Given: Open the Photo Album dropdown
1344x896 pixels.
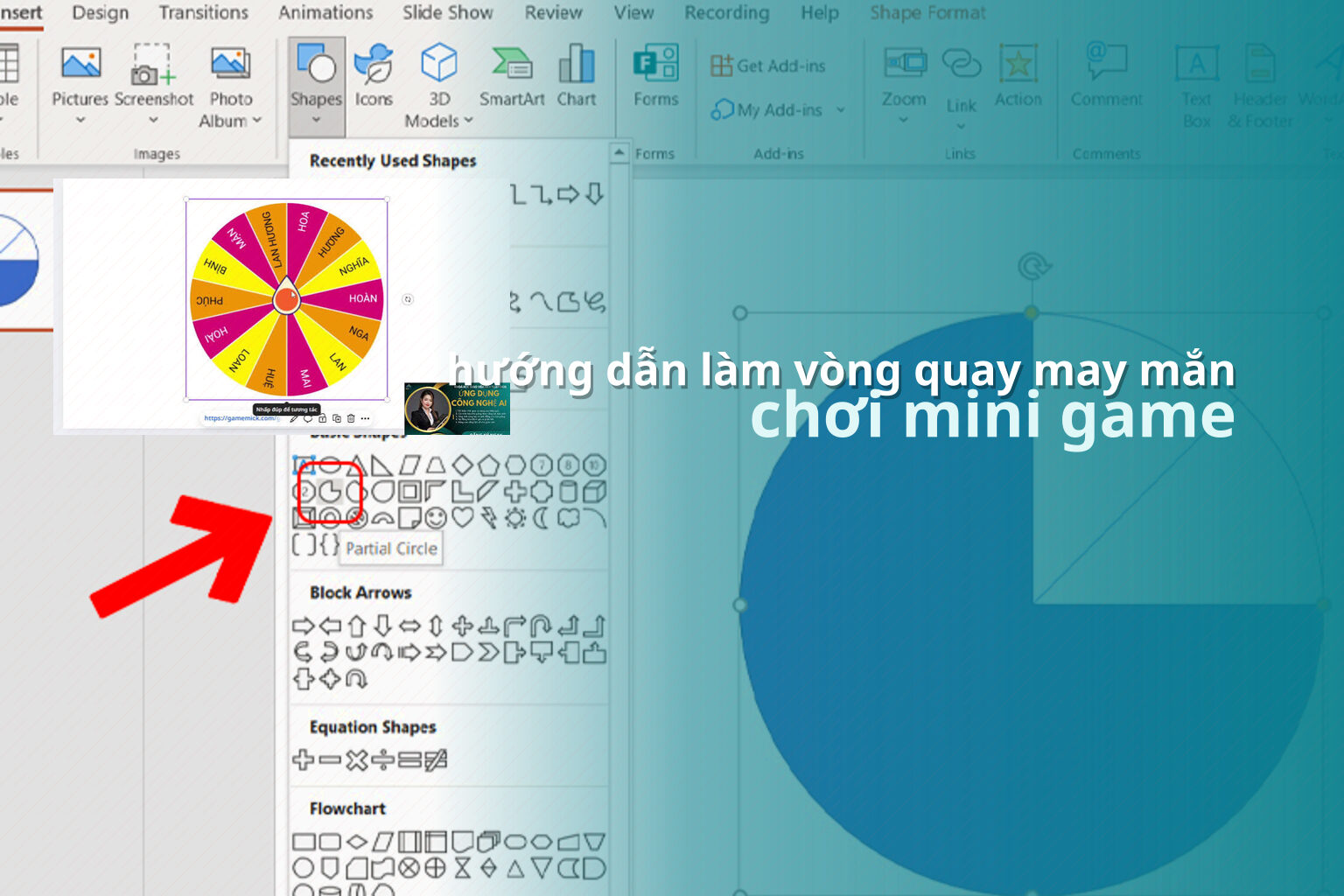Looking at the screenshot, I should click(x=257, y=121).
